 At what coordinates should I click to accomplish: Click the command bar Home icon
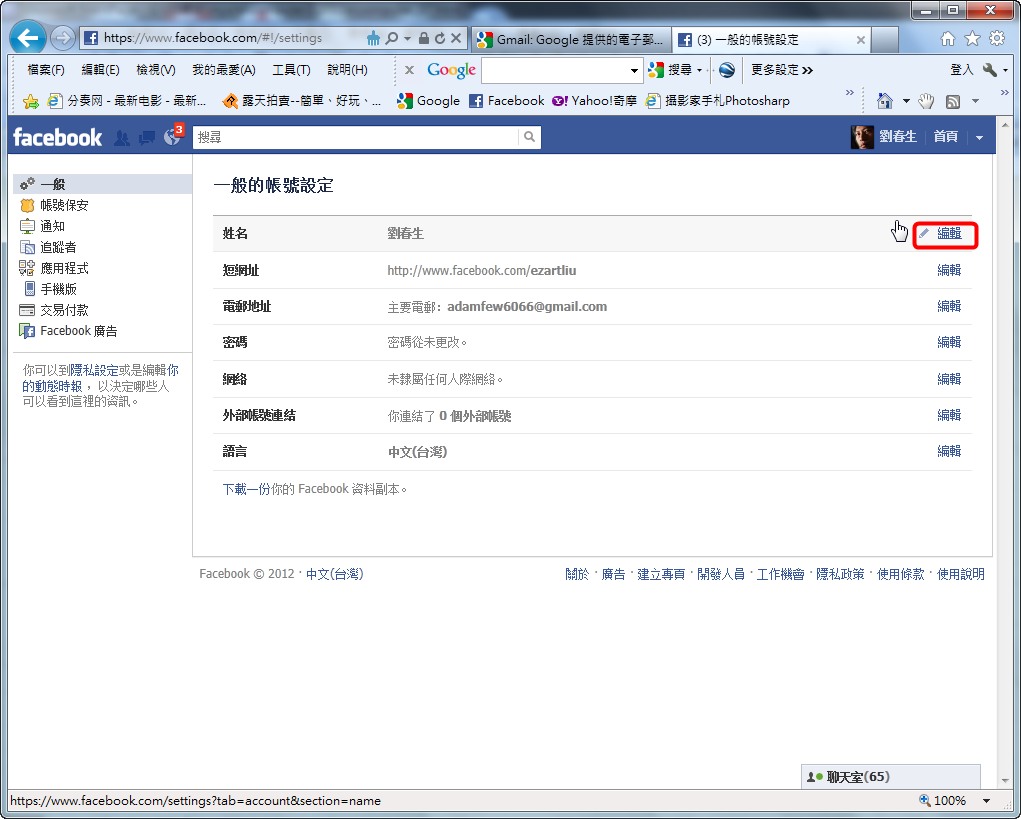tap(885, 101)
